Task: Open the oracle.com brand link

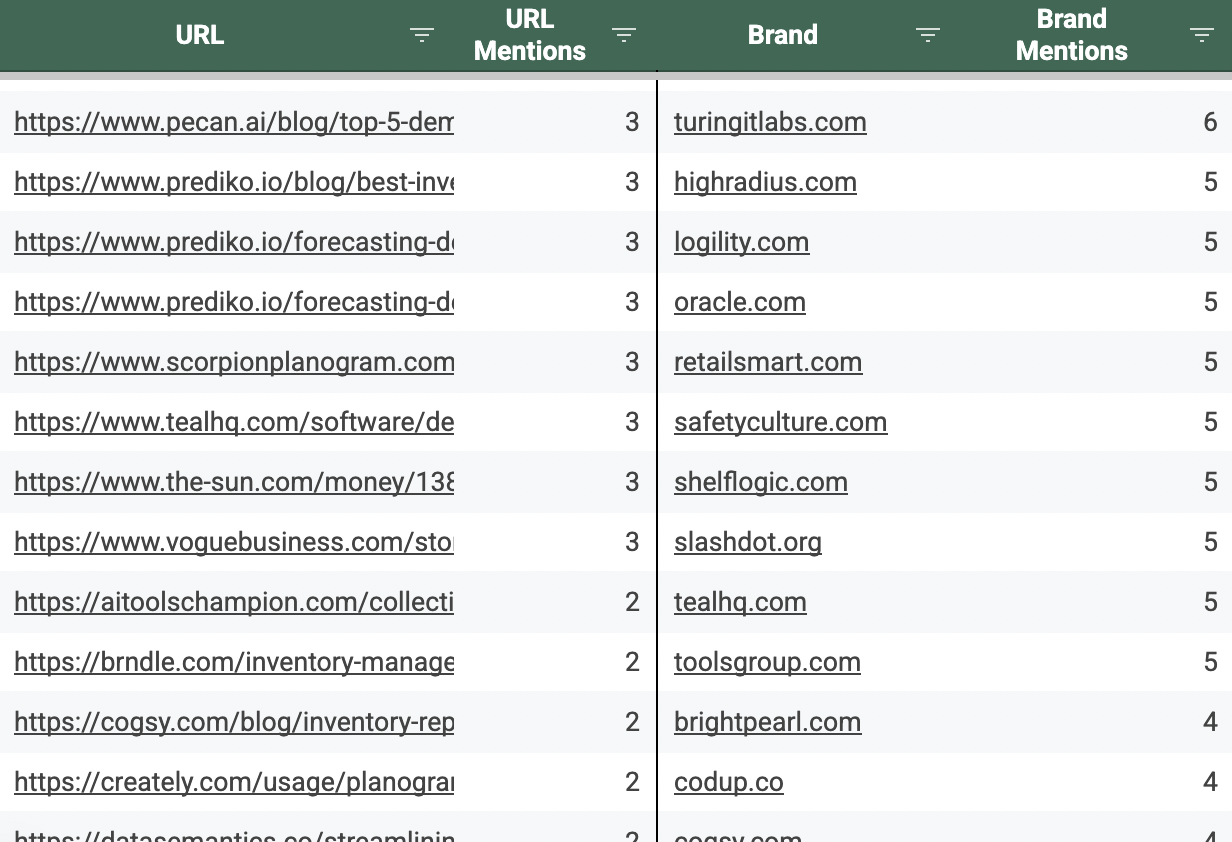Action: click(740, 302)
